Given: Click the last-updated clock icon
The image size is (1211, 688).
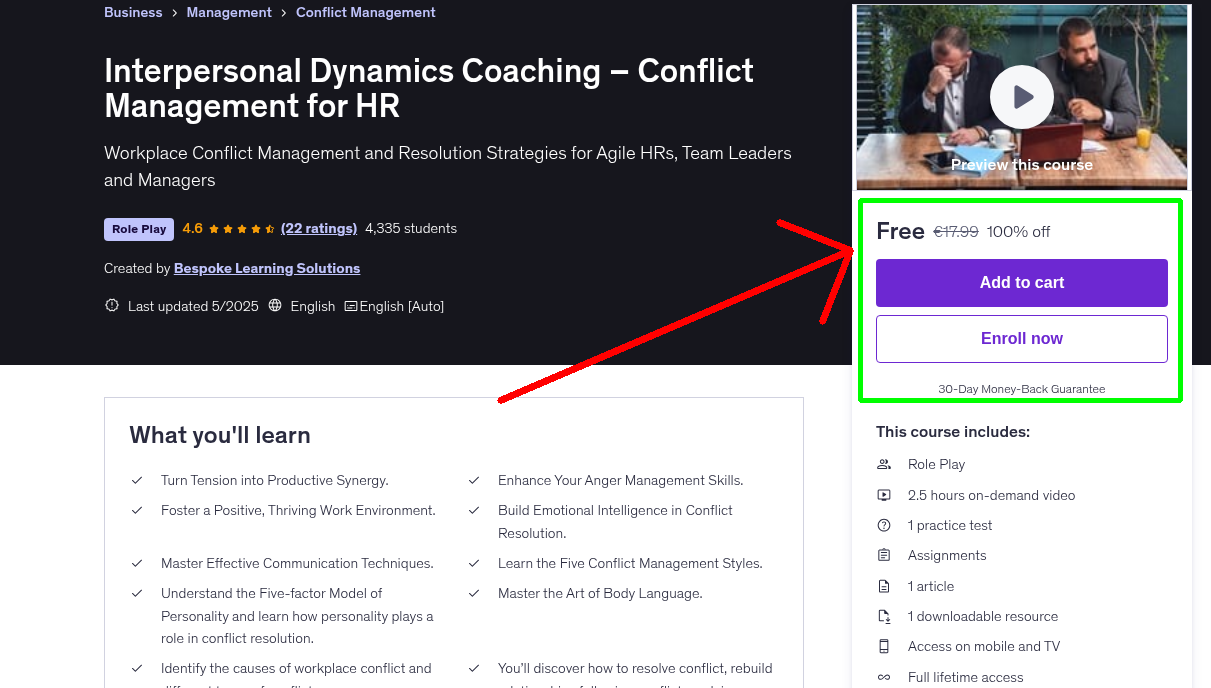Looking at the screenshot, I should point(111,306).
